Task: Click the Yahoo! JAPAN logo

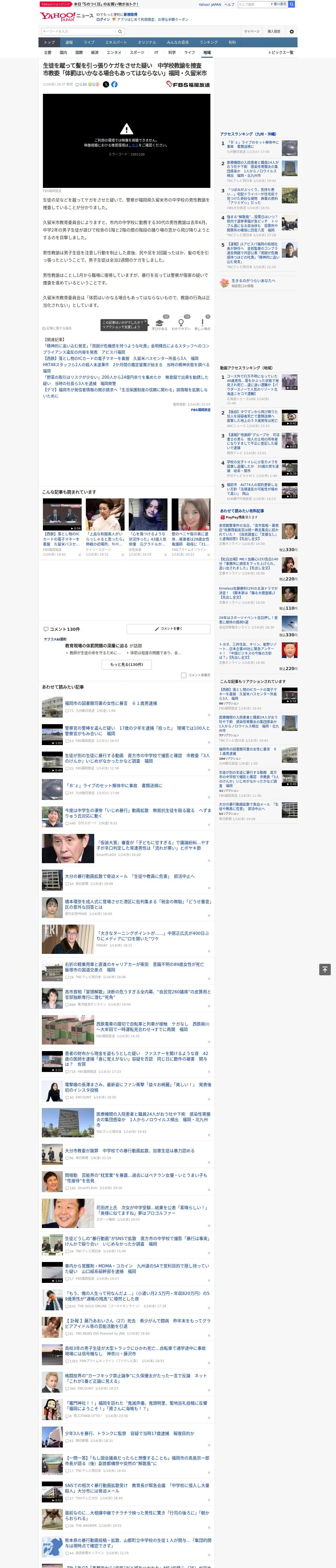Action: coord(57,16)
